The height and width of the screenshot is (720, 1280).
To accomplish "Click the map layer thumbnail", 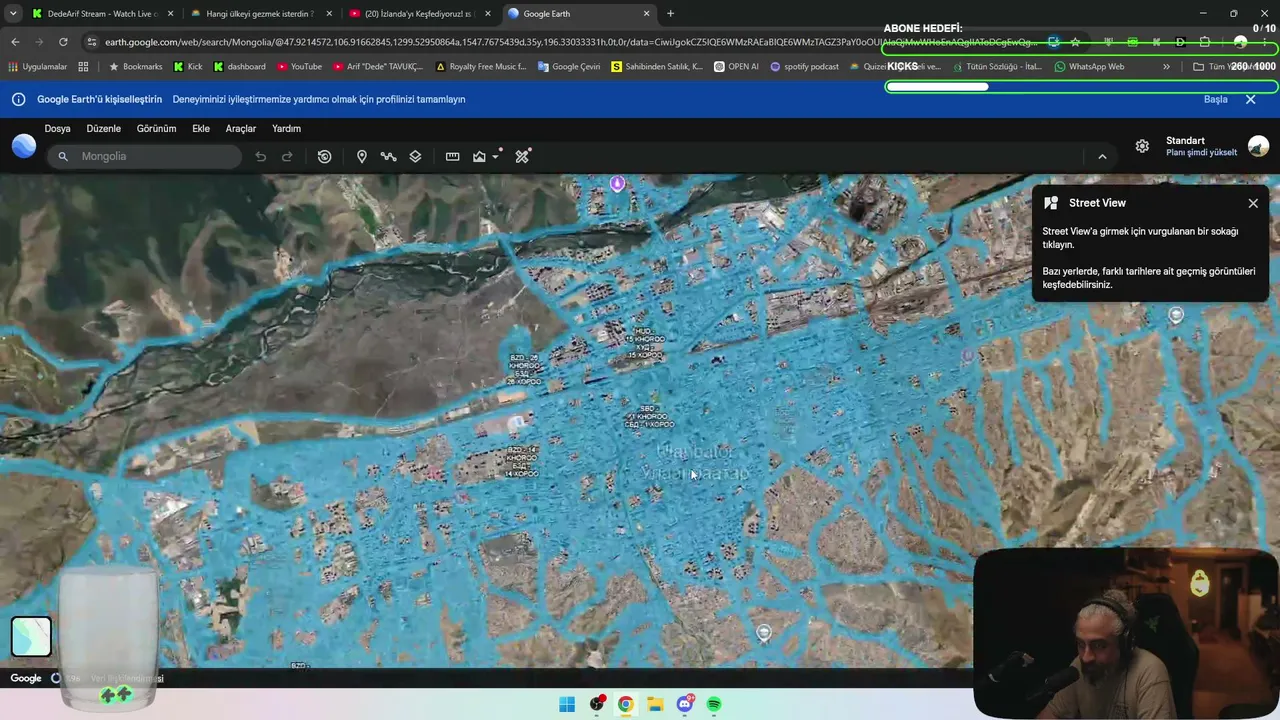I will [31, 636].
